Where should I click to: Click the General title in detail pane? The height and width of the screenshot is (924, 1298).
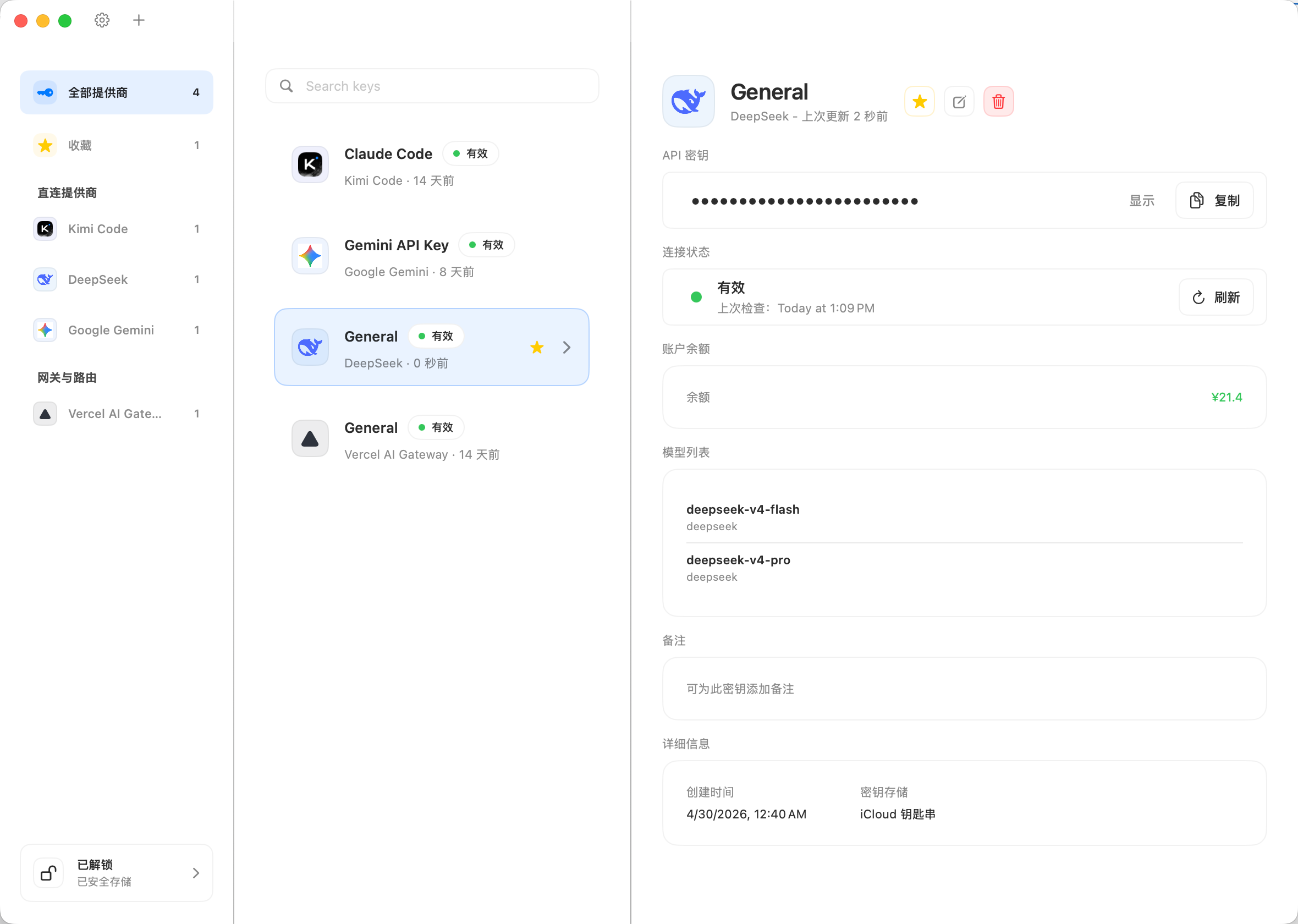[x=769, y=92]
